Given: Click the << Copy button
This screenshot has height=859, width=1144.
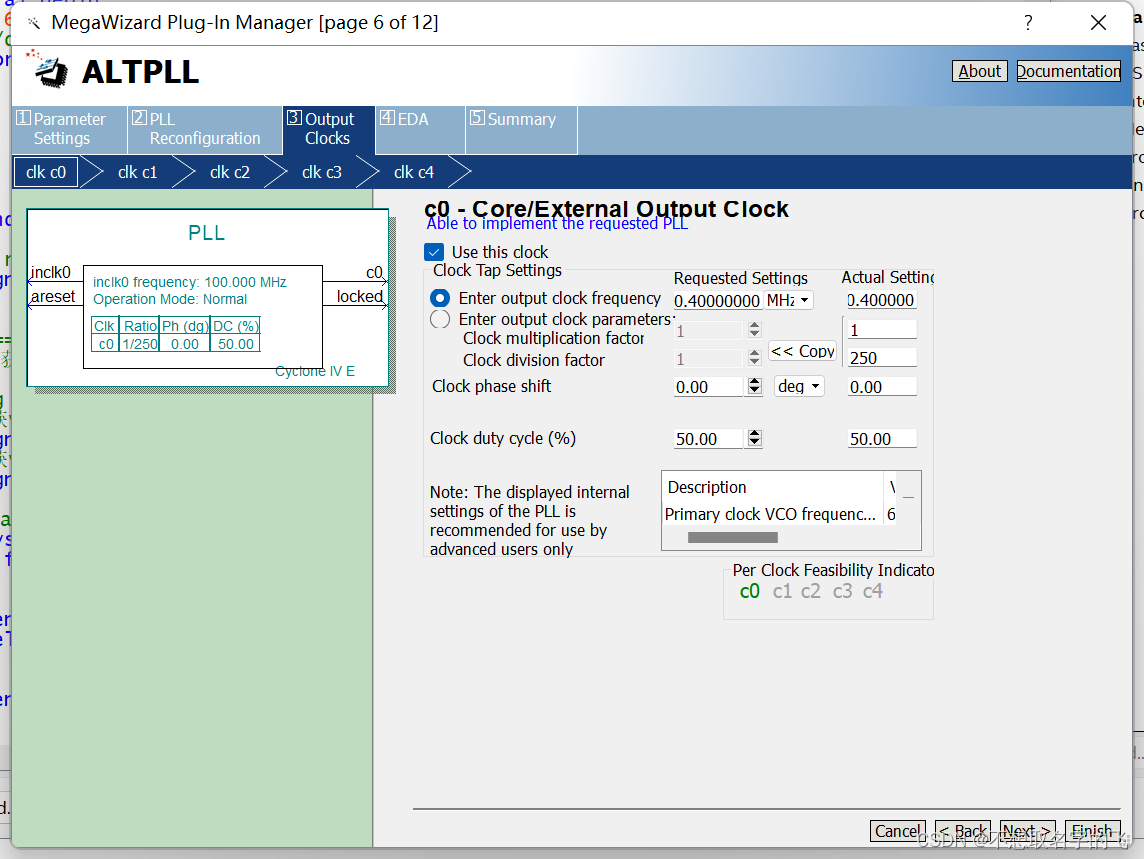Looking at the screenshot, I should pos(803,352).
